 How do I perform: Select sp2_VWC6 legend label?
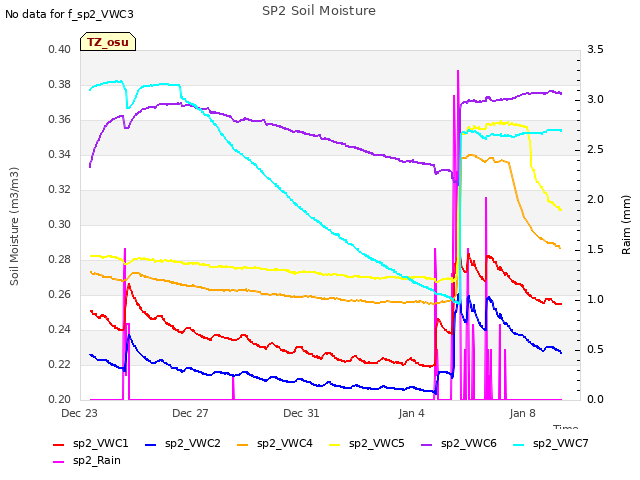469,443
